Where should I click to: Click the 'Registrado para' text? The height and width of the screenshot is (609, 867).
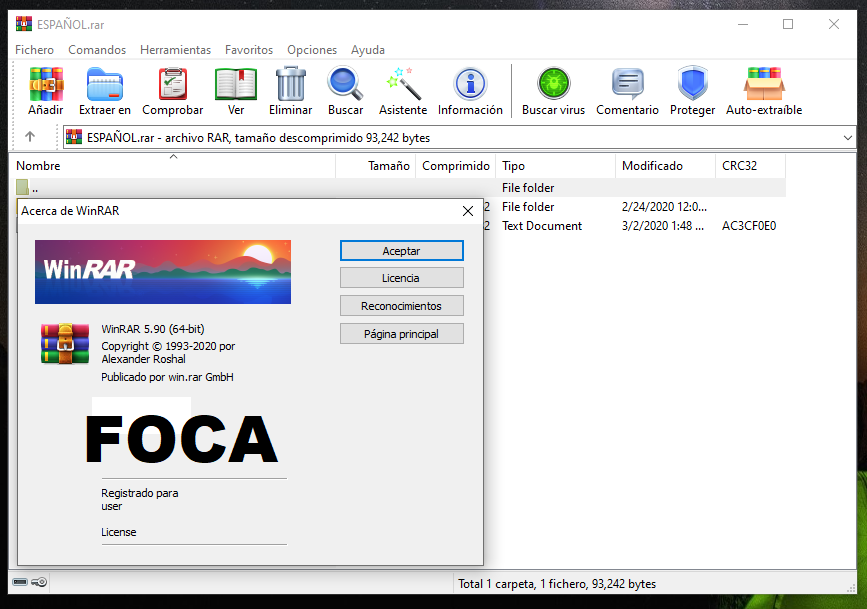[x=139, y=493]
